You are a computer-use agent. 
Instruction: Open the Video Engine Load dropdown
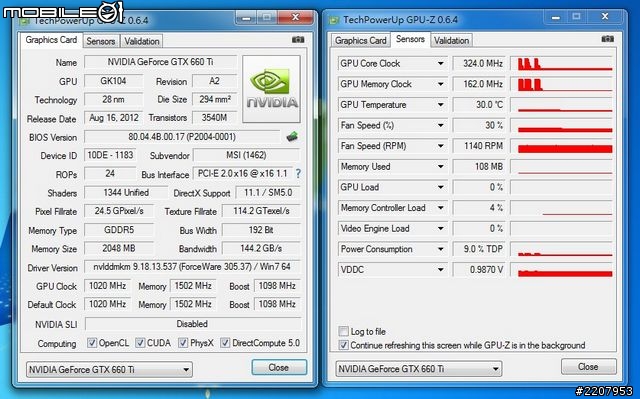pos(440,228)
